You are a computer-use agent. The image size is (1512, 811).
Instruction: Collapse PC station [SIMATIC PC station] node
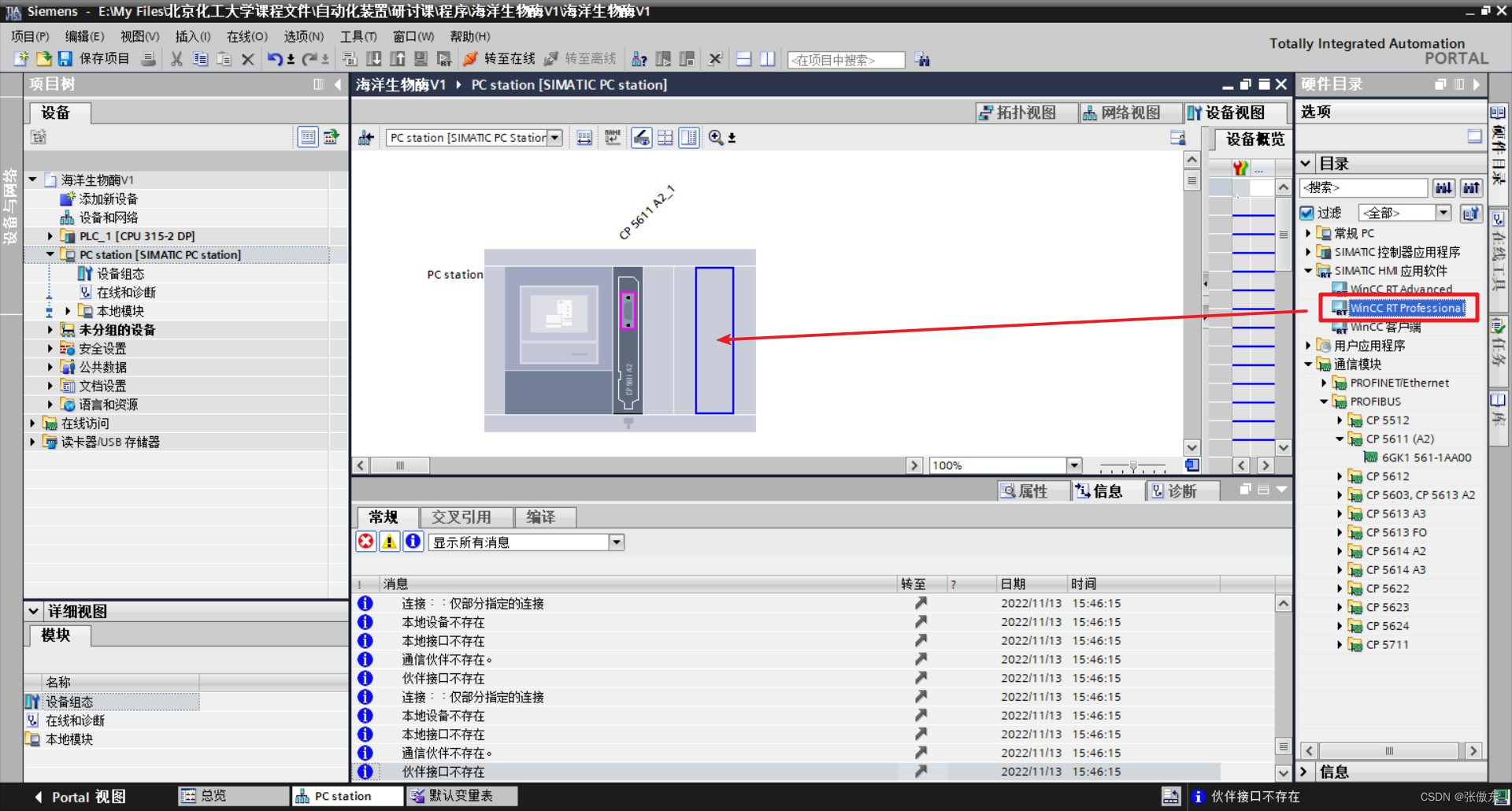(50, 254)
